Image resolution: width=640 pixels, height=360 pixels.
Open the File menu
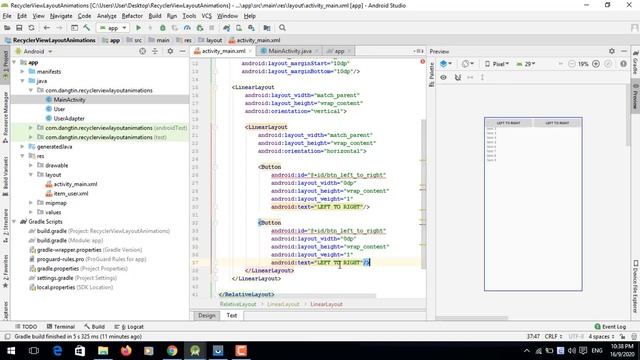[x=7, y=16]
